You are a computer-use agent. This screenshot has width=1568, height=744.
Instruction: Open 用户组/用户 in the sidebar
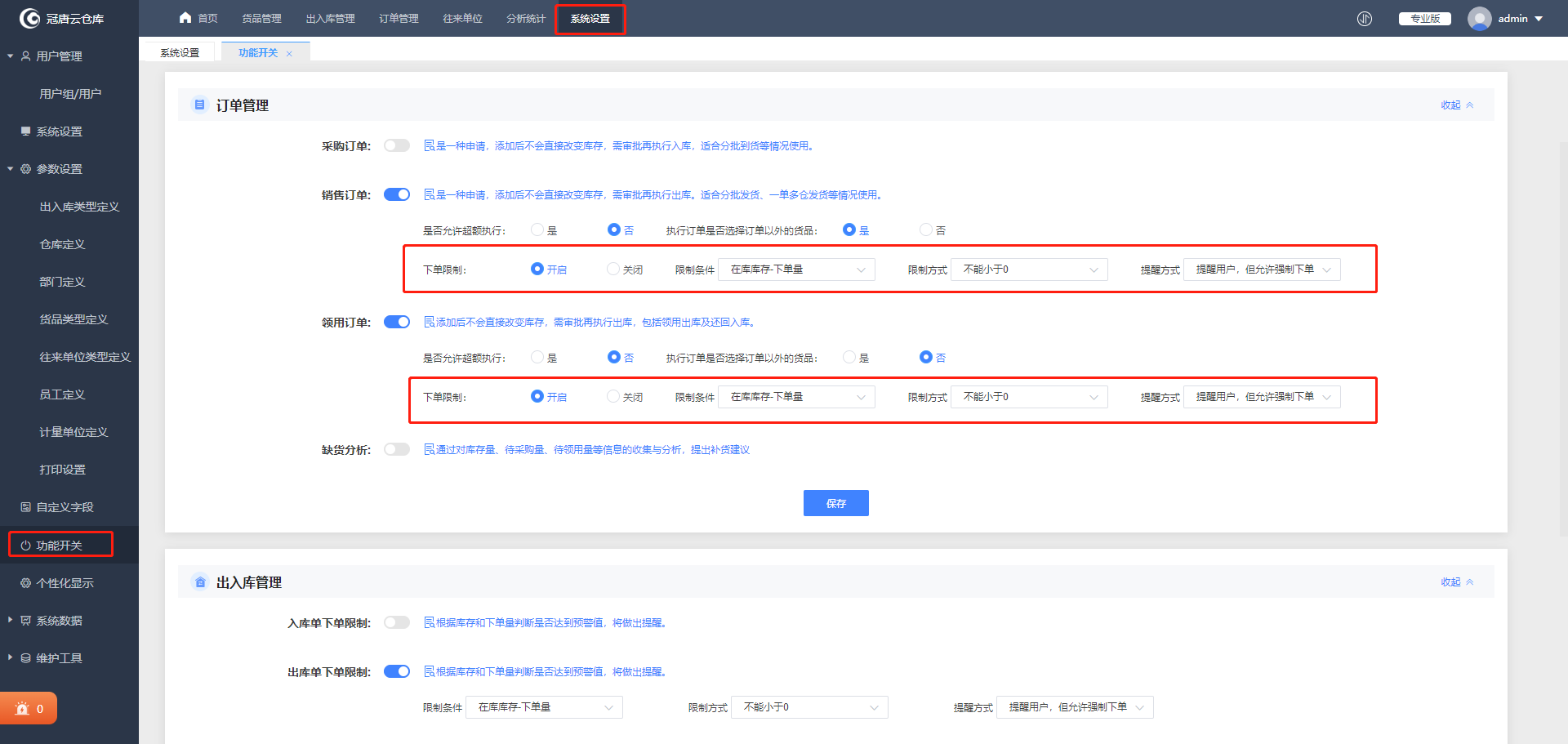click(69, 94)
